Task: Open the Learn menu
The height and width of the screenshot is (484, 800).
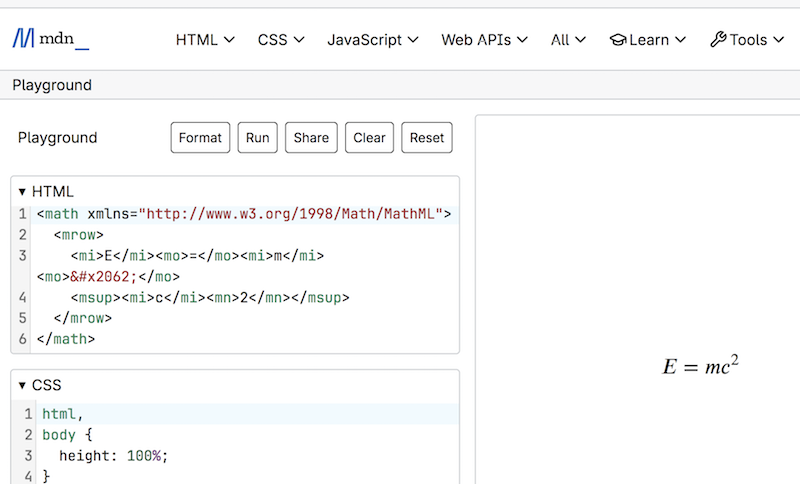Action: 648,40
